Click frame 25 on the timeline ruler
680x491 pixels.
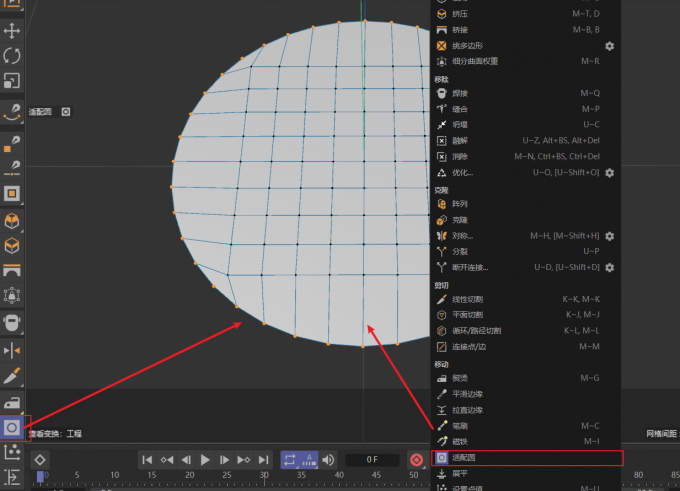point(227,475)
